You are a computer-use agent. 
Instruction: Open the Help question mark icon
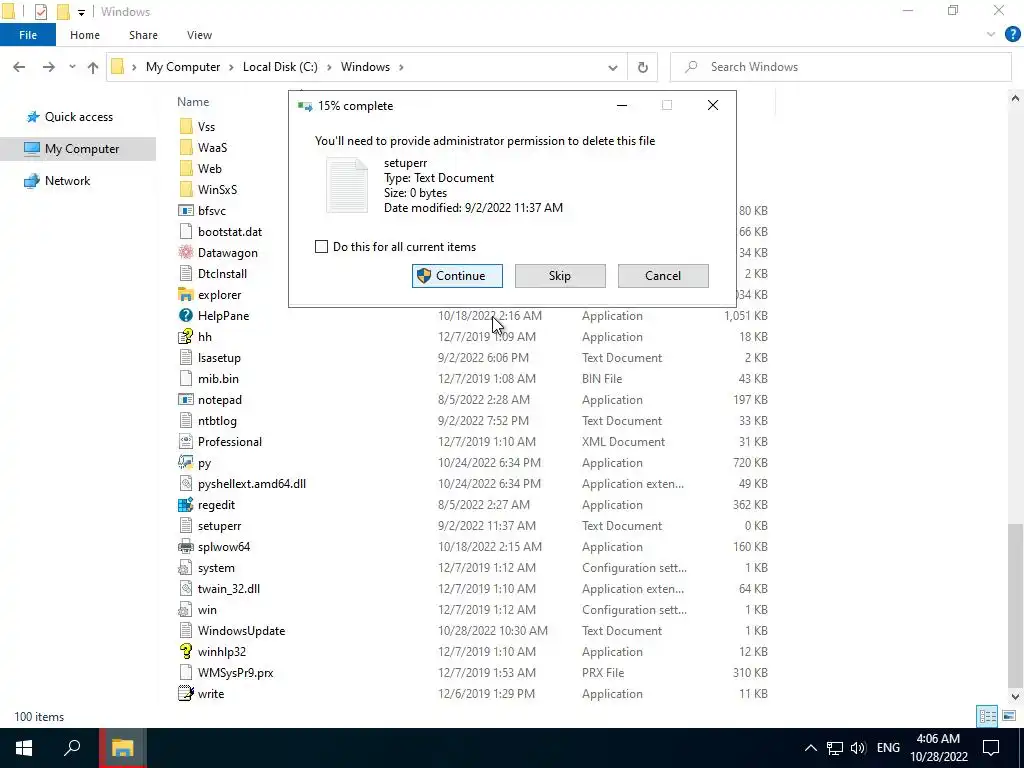click(x=1012, y=35)
